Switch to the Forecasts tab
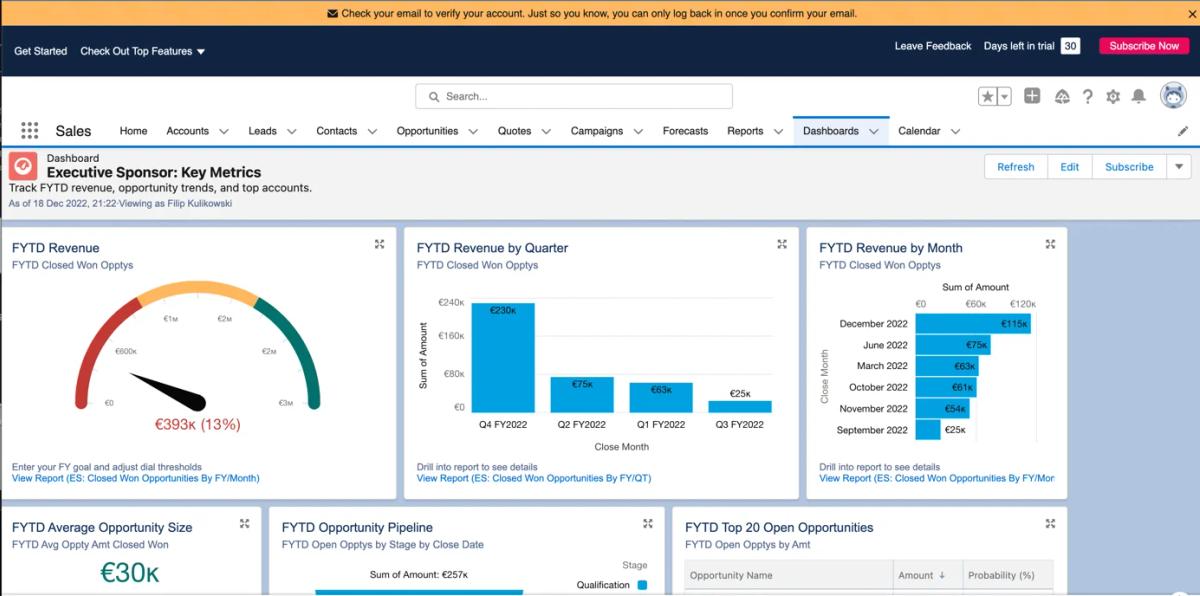Image resolution: width=1200 pixels, height=596 pixels. point(685,131)
